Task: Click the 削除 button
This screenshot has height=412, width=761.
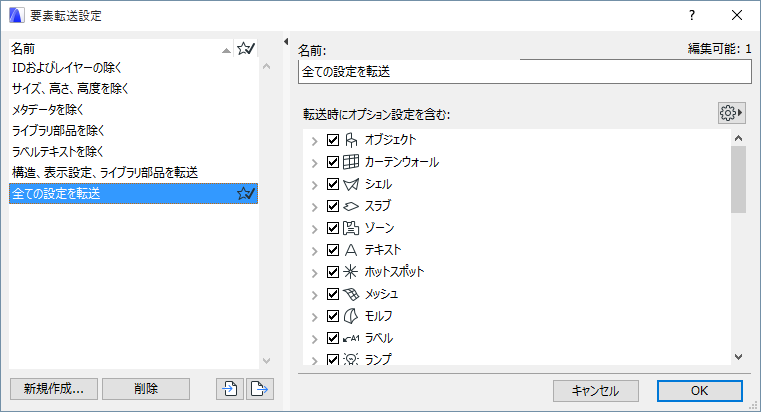Action: click(146, 389)
